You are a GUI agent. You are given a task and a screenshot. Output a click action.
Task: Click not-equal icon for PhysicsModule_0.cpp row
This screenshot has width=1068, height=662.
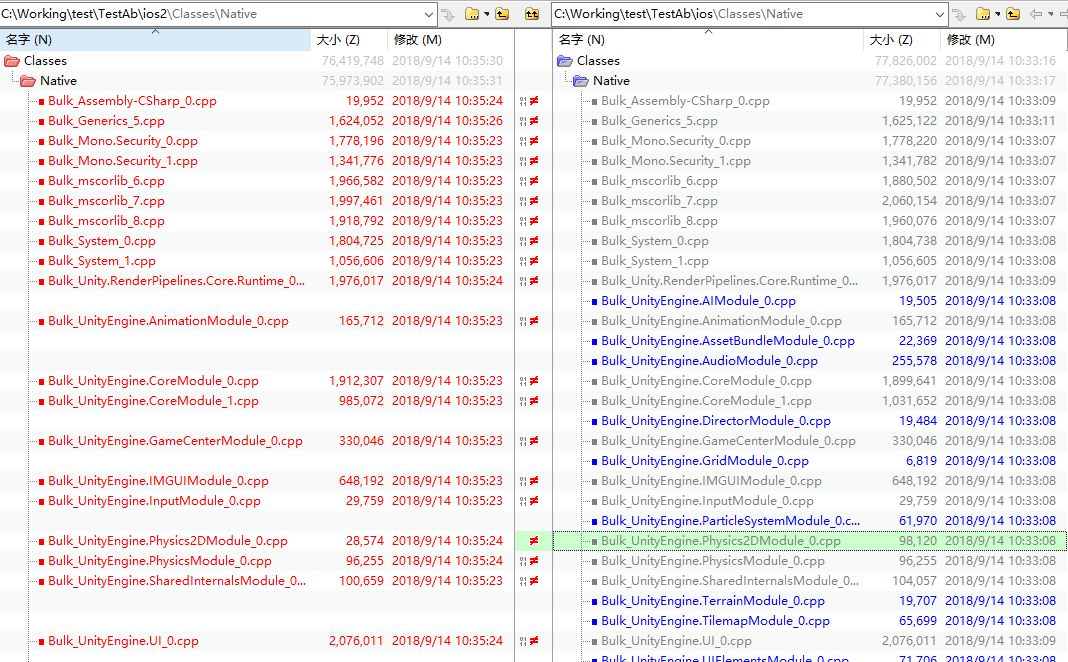pyautogui.click(x=534, y=561)
